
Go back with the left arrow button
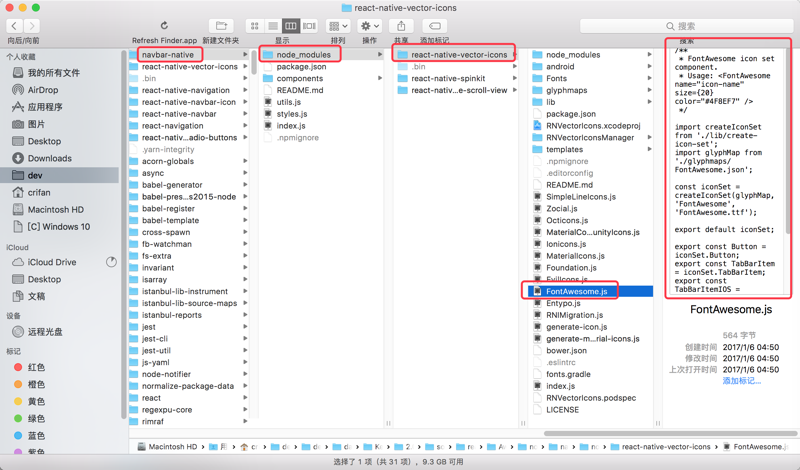(14, 26)
